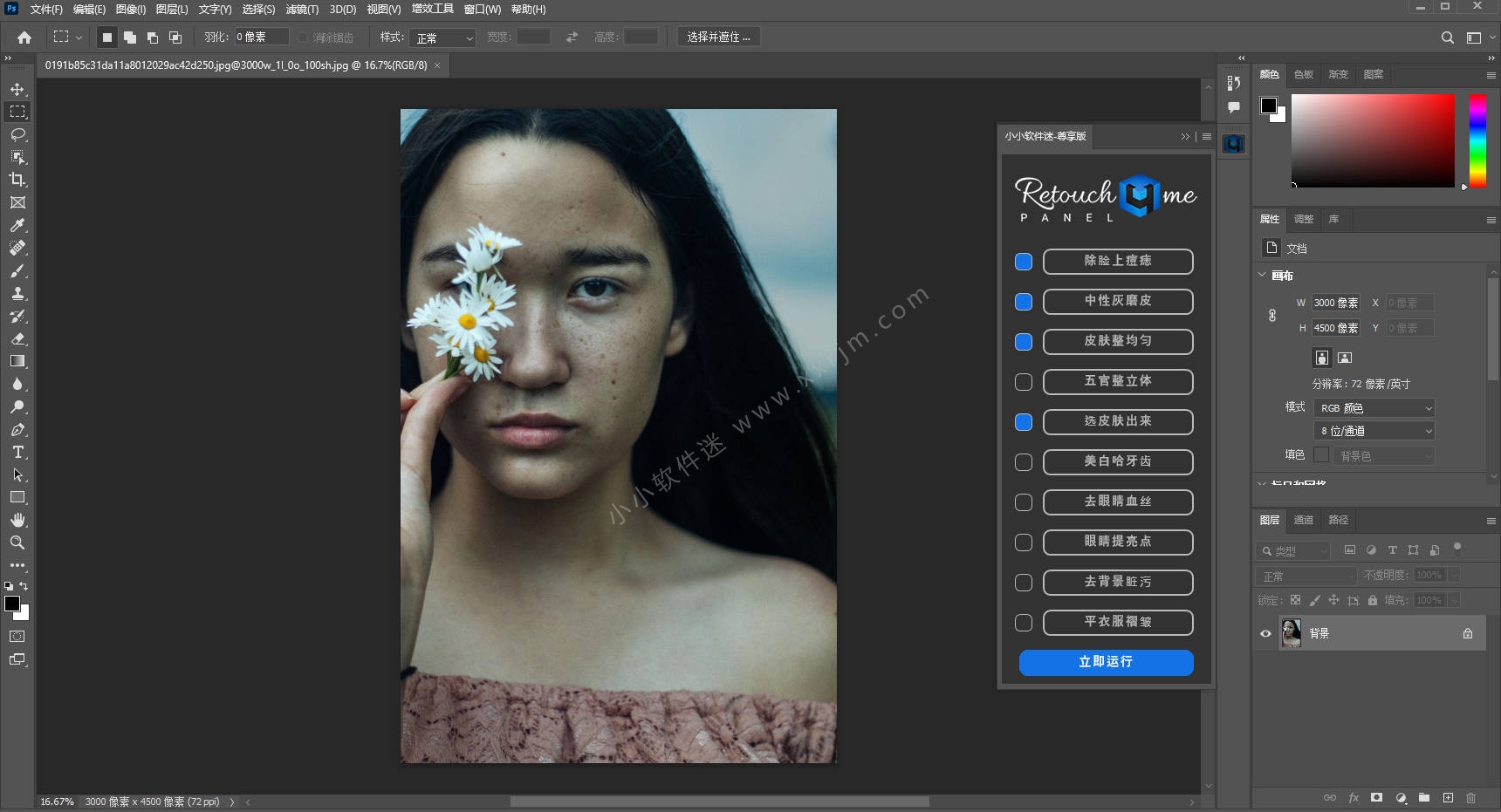Open the 样式 dropdown showing 正常
Viewport: 1501px width, 812px height.
pyautogui.click(x=444, y=38)
